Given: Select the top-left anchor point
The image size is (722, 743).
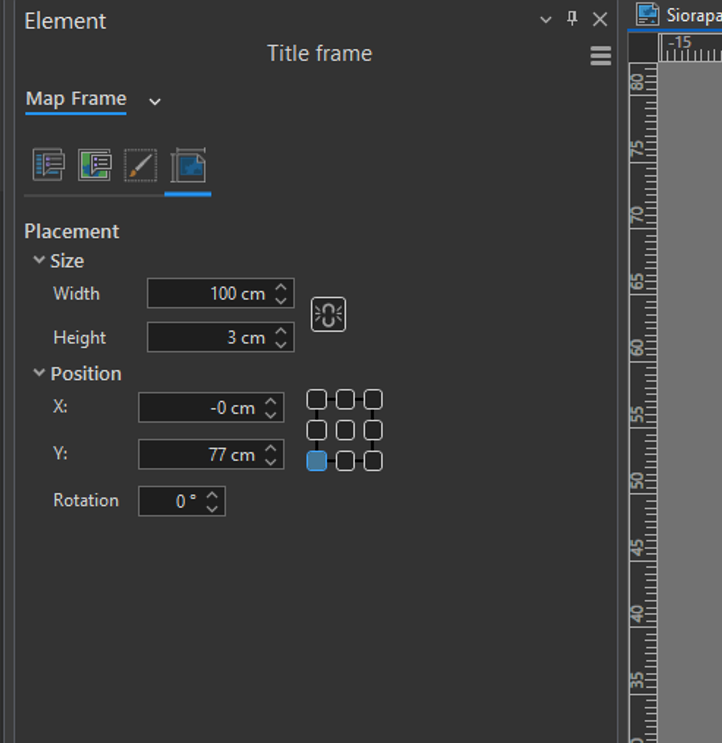Looking at the screenshot, I should pos(316,400).
